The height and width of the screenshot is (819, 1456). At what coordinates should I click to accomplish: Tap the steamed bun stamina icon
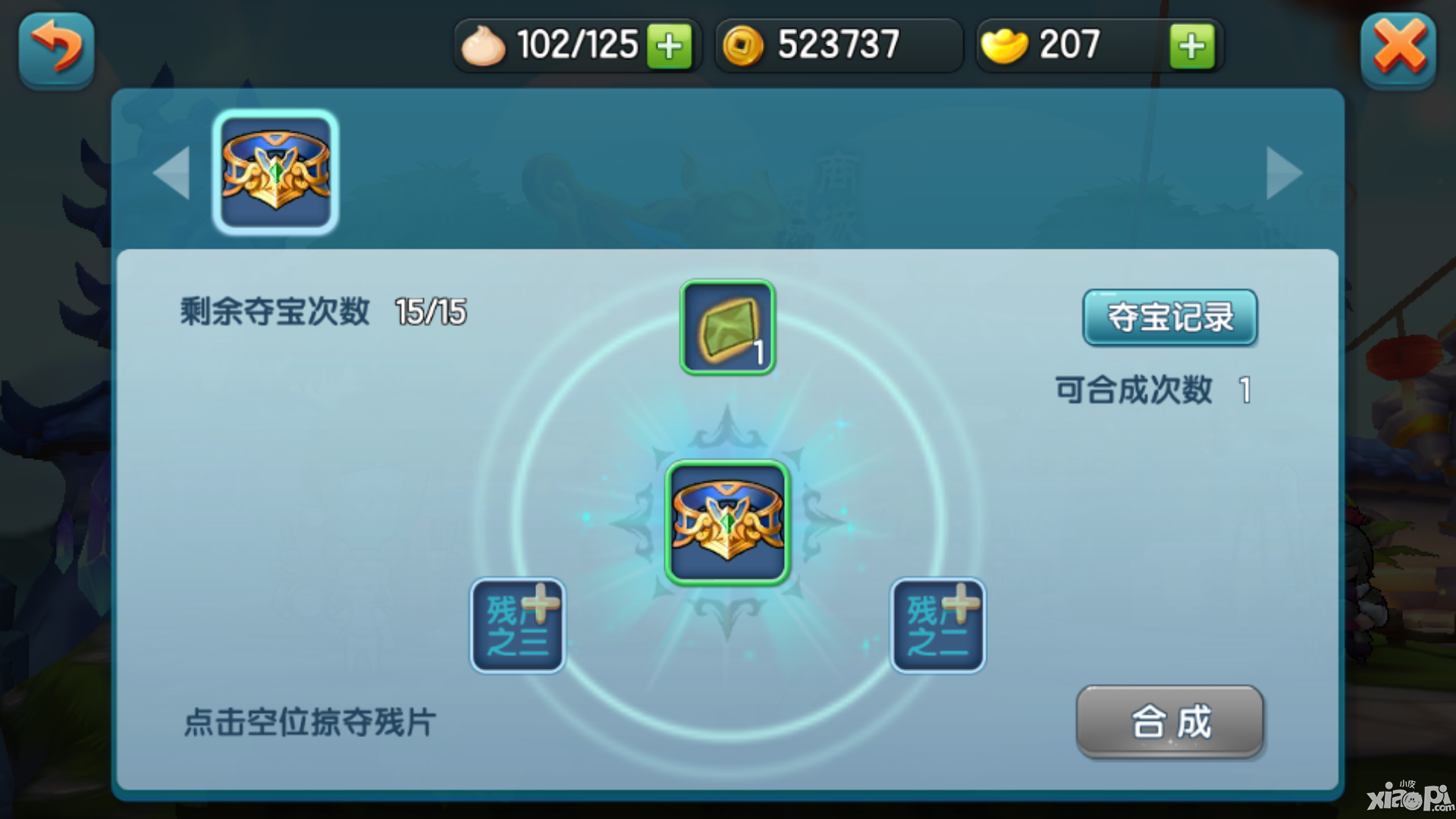(483, 45)
